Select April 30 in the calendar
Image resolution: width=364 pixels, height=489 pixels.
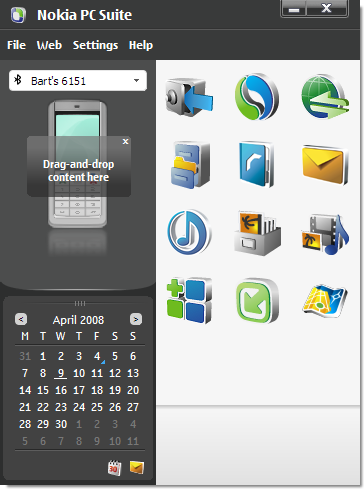point(61,424)
